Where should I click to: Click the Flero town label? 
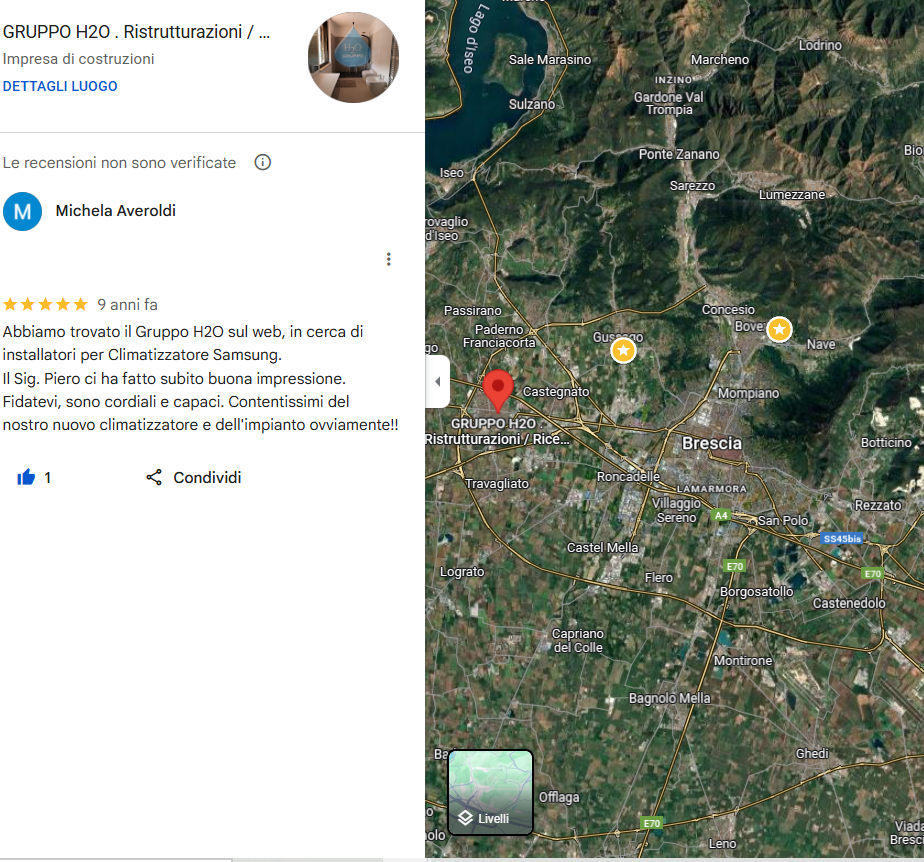(658, 577)
